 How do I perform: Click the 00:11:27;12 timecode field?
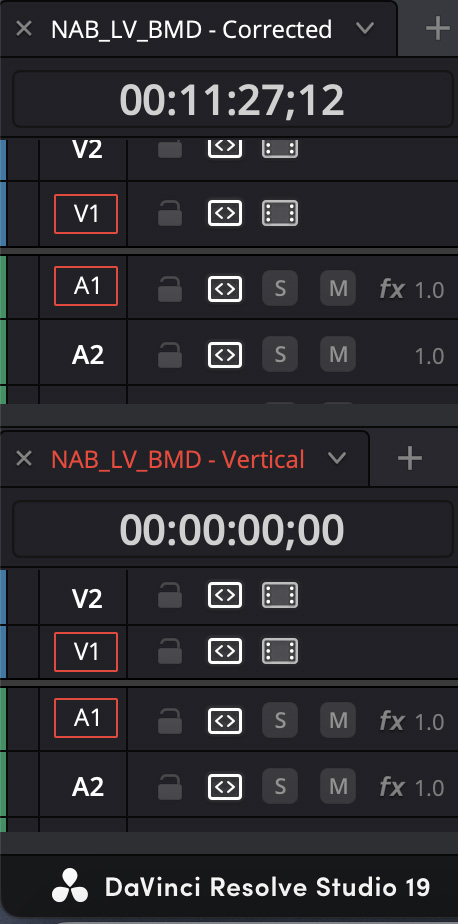coord(232,99)
